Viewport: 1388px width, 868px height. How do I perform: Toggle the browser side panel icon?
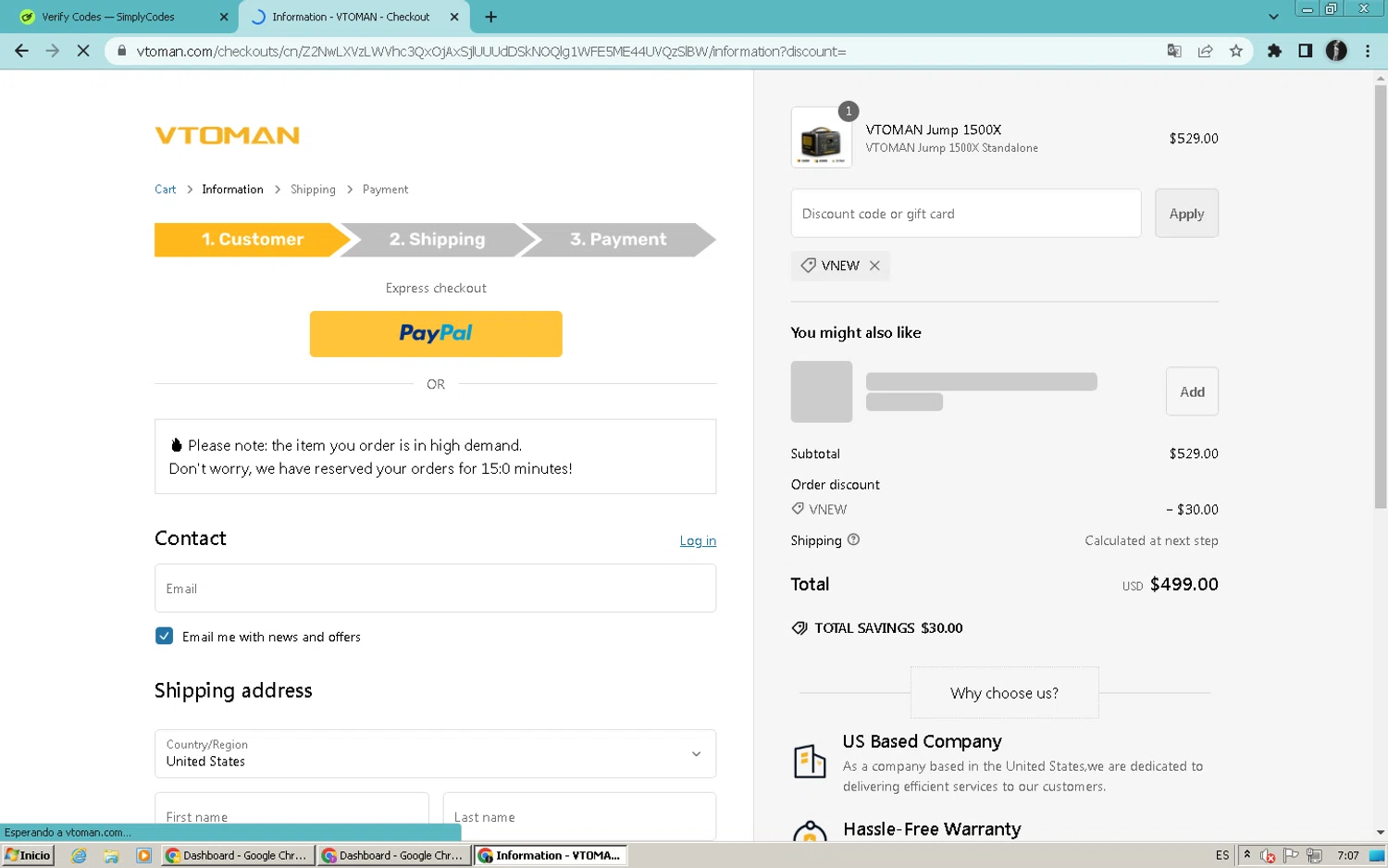click(1305, 51)
